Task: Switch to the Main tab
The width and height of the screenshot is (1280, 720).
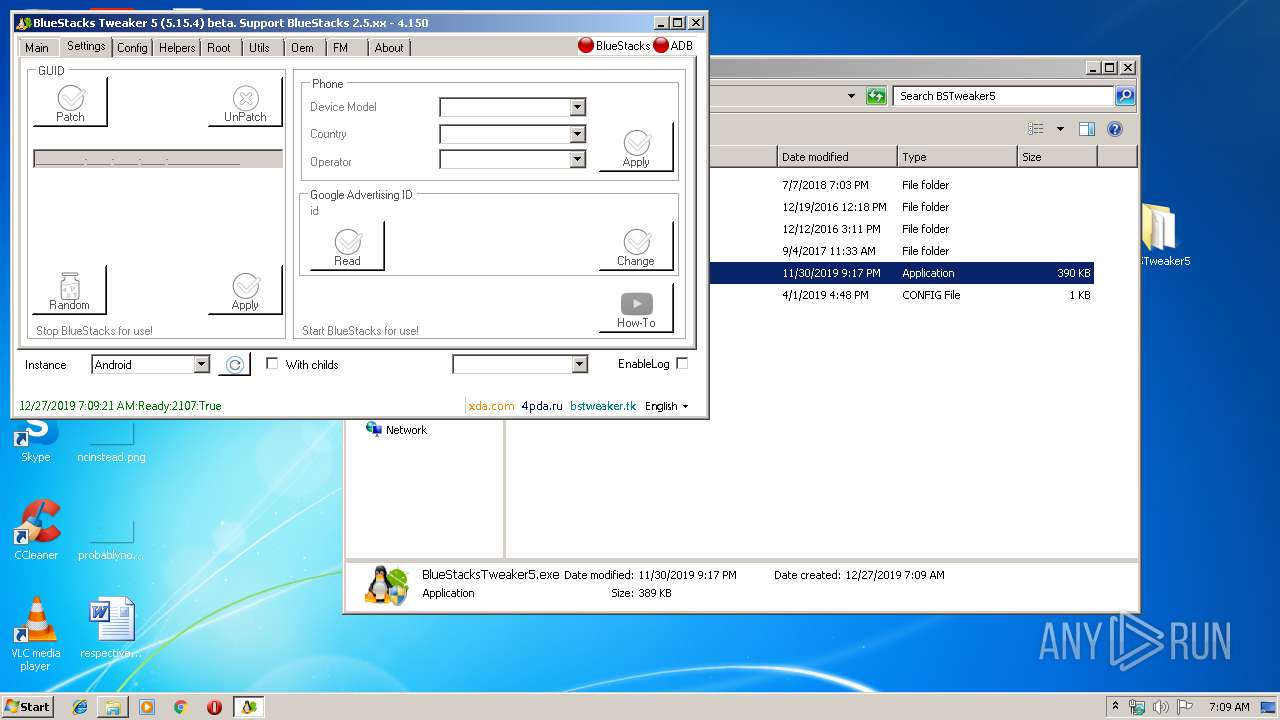Action: point(37,48)
